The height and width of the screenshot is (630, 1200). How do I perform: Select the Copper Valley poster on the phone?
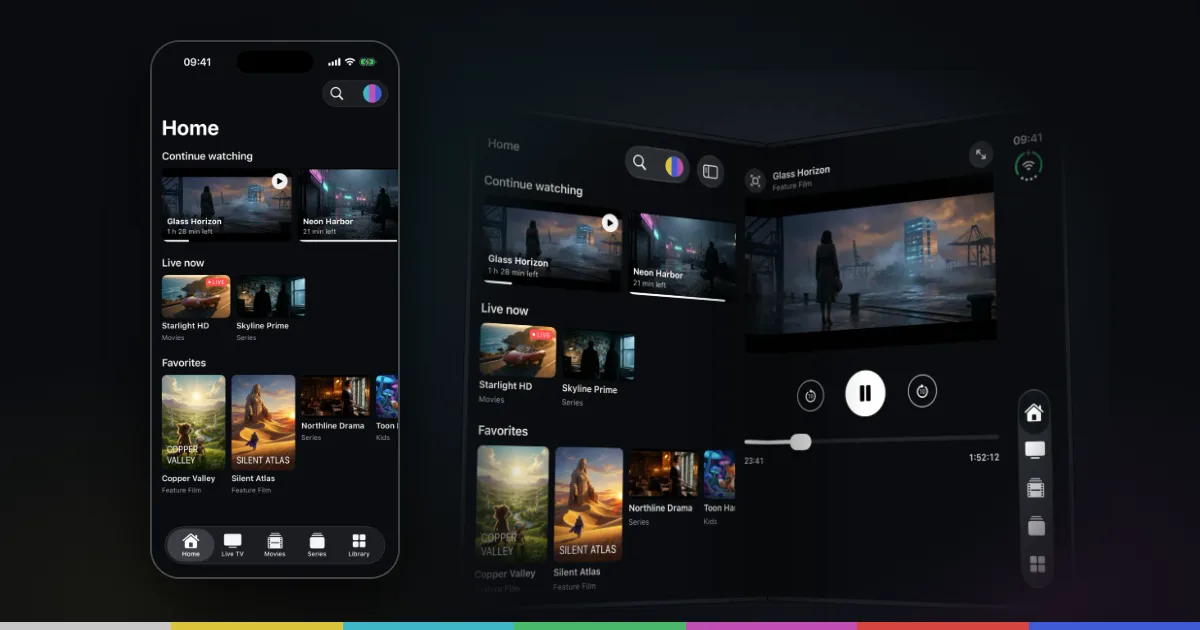(x=194, y=422)
